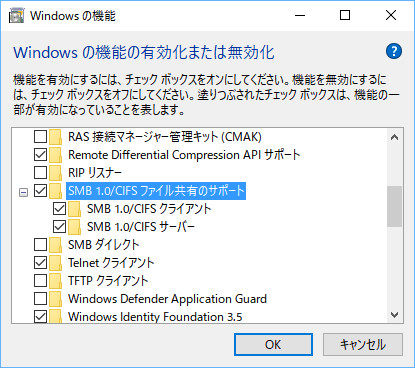Click folder icon beside Windows Defender Application Guard

[x=56, y=299]
